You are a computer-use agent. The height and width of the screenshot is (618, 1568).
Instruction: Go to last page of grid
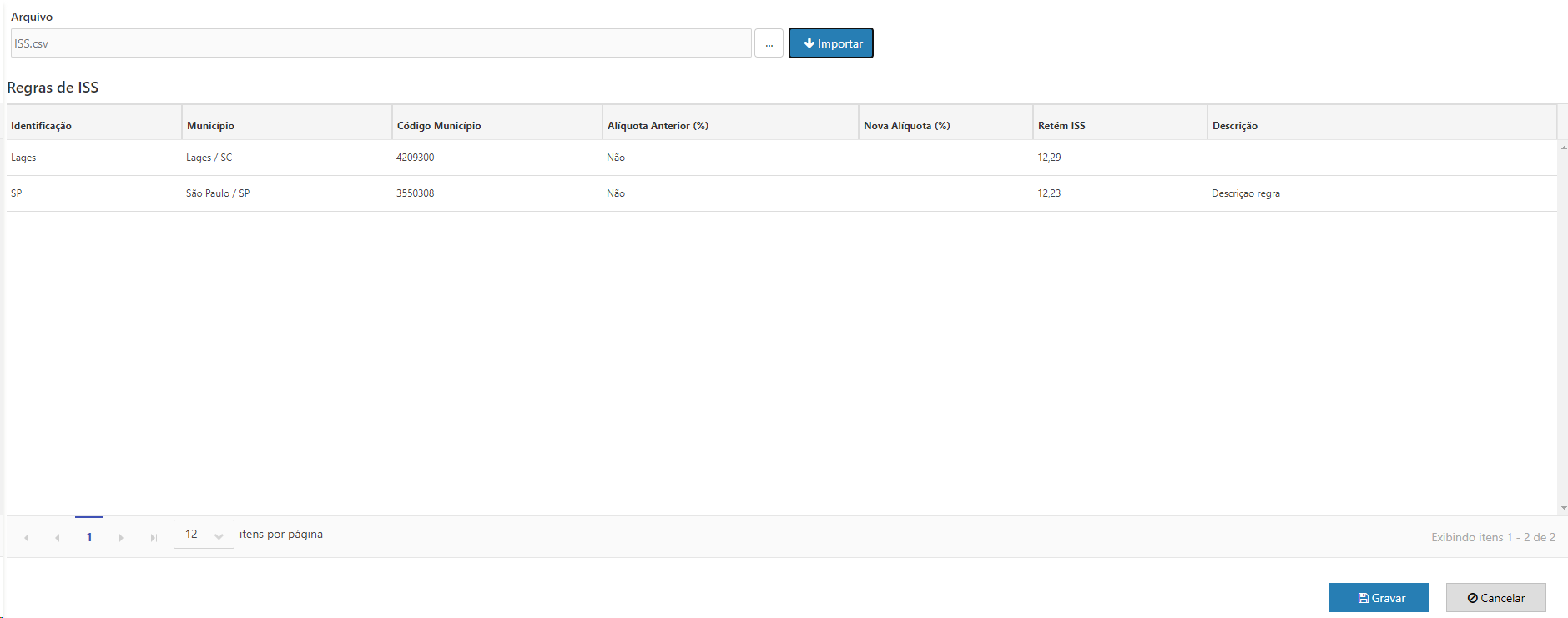point(153,538)
